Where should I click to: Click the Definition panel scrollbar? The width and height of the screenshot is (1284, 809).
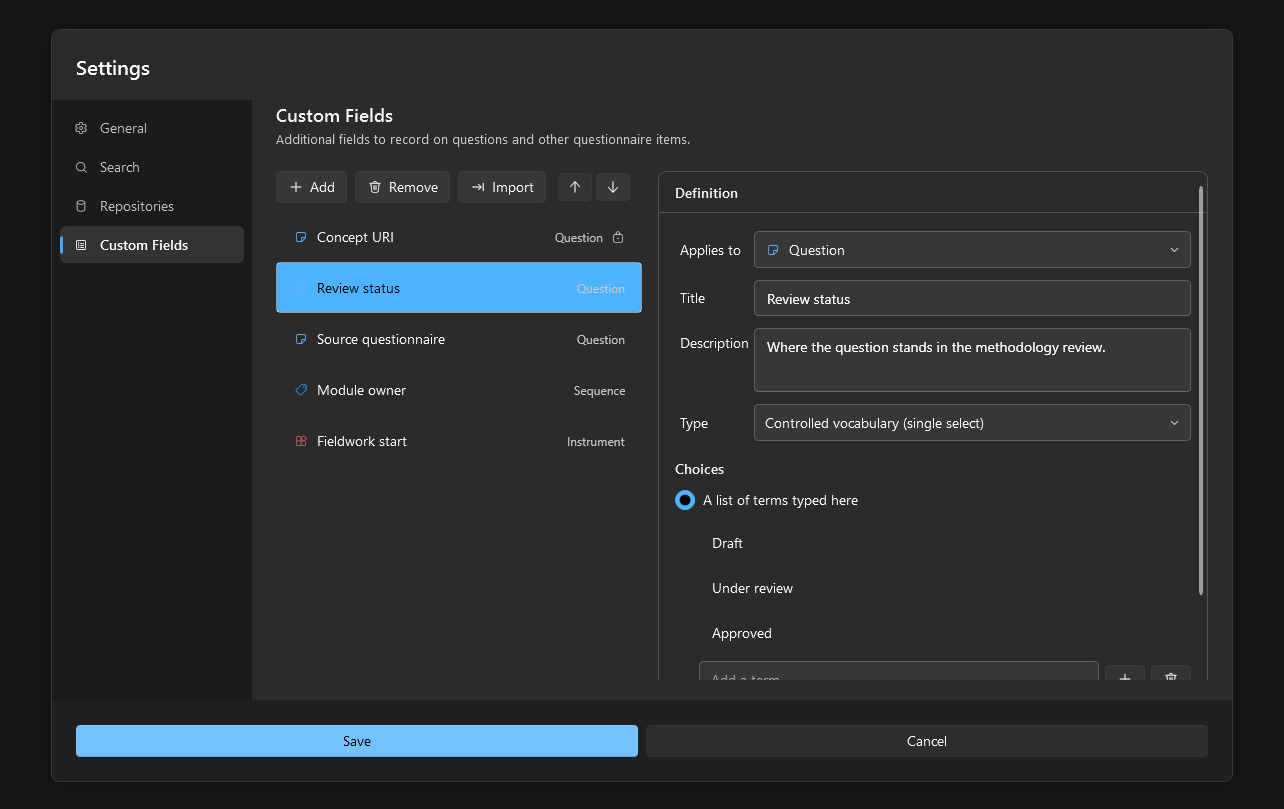(1201, 390)
